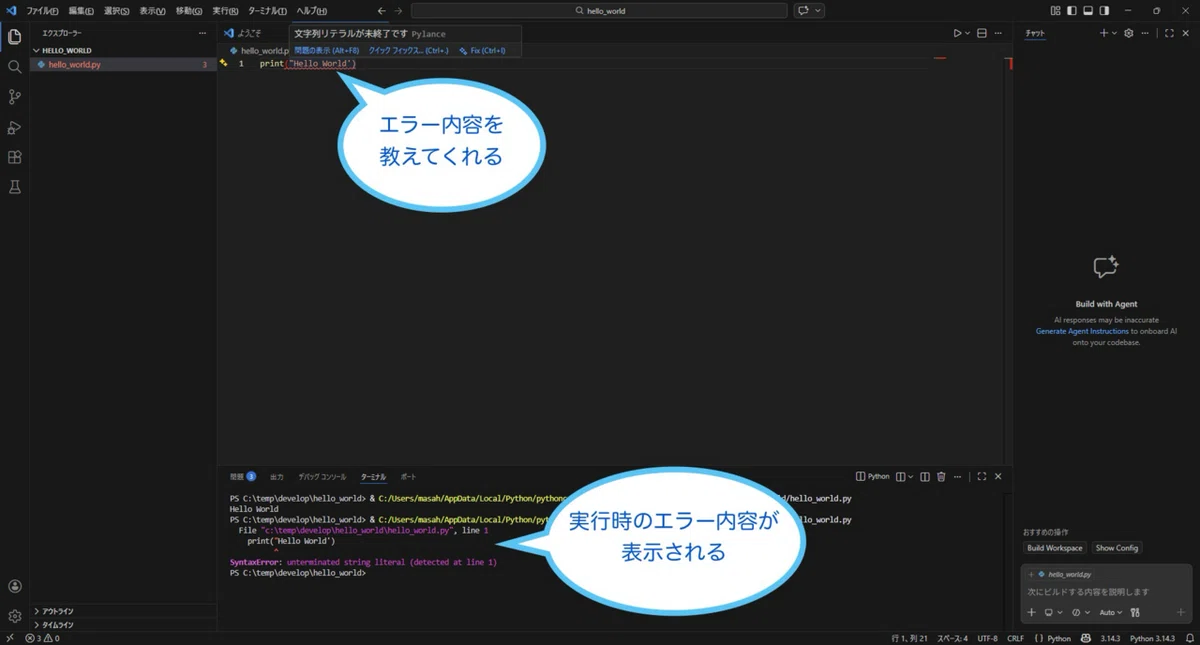The width and height of the screenshot is (1200, 645).
Task: Close the Chat panel
Action: click(x=1186, y=33)
